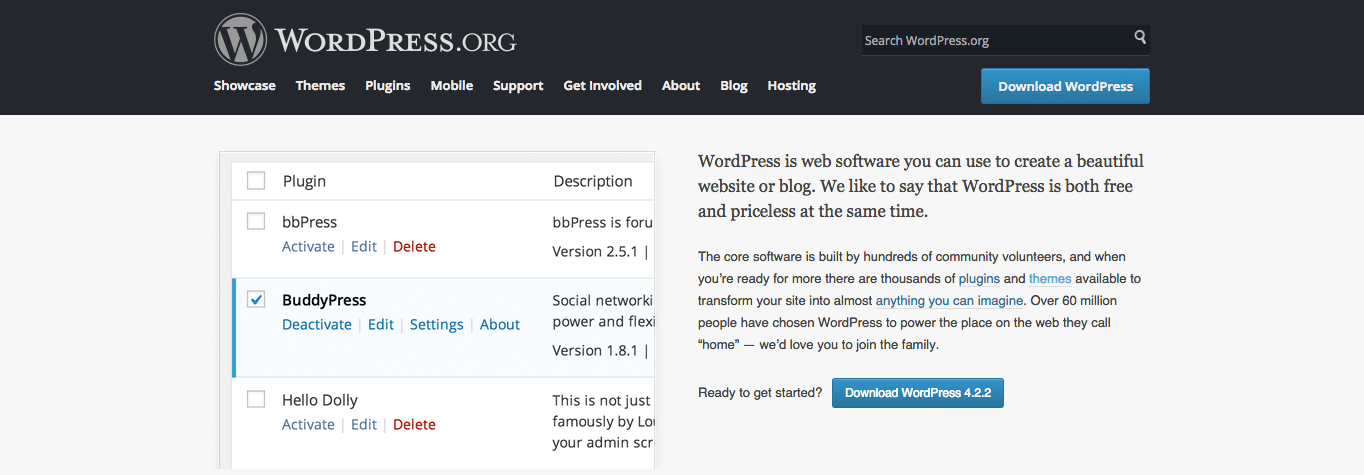
Task: Uncheck the BuddyPress plugin checkbox
Action: (x=256, y=299)
